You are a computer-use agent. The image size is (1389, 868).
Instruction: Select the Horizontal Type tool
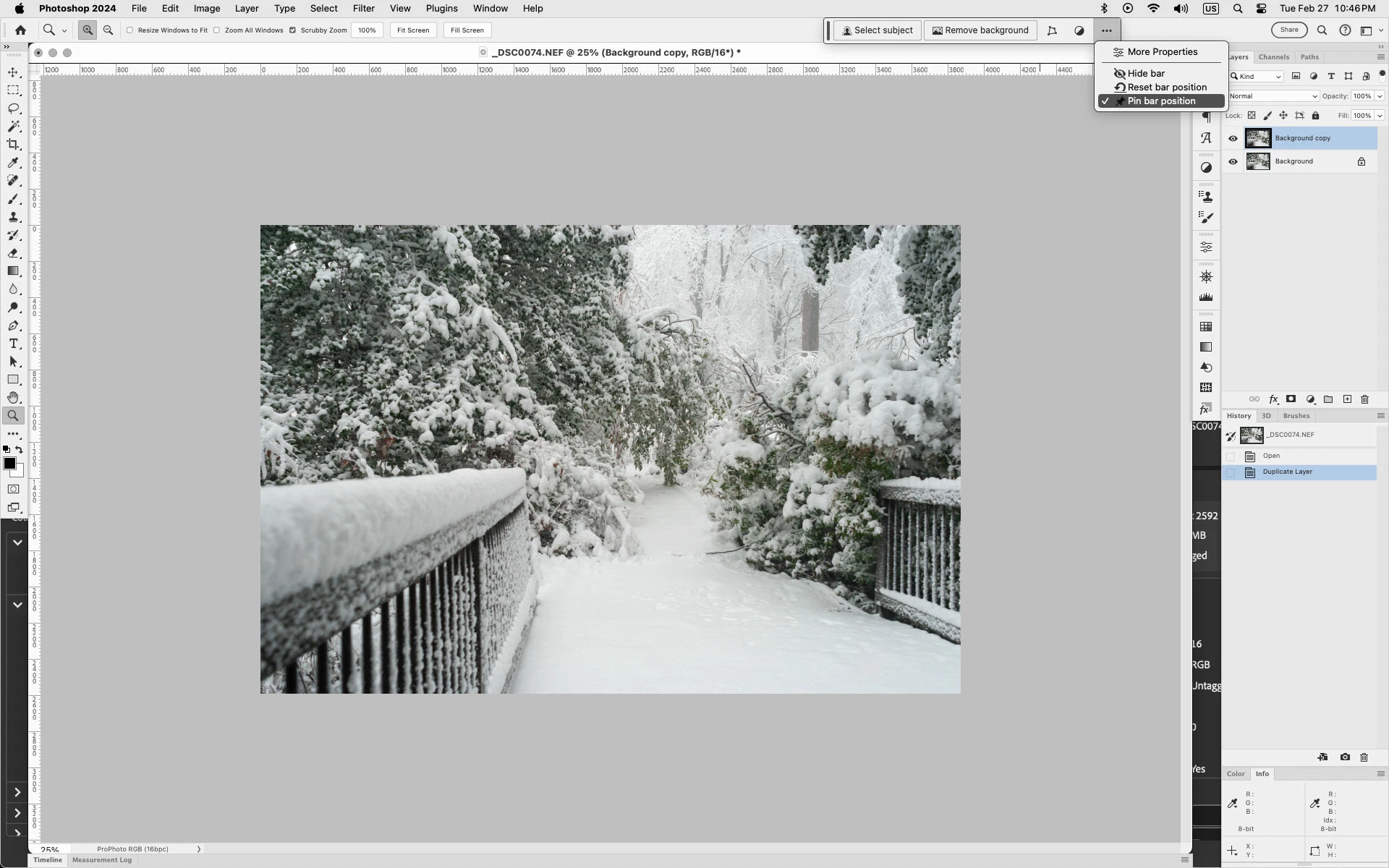(13, 344)
